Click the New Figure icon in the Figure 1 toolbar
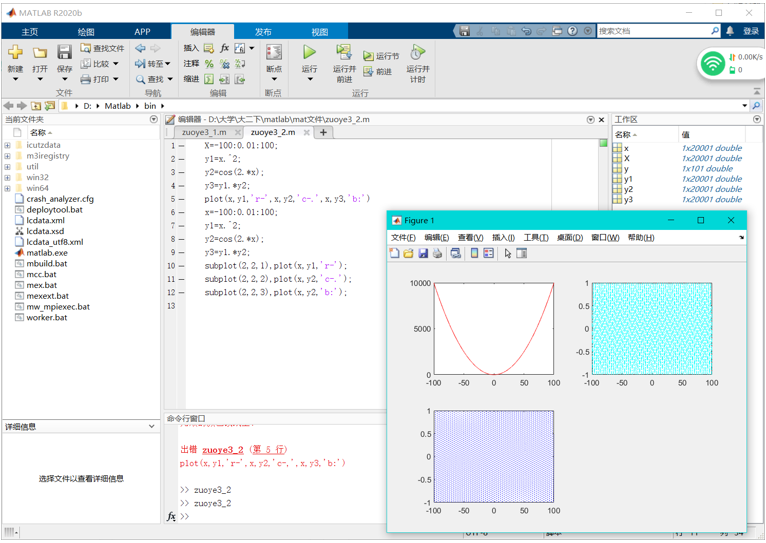 (x=394, y=253)
